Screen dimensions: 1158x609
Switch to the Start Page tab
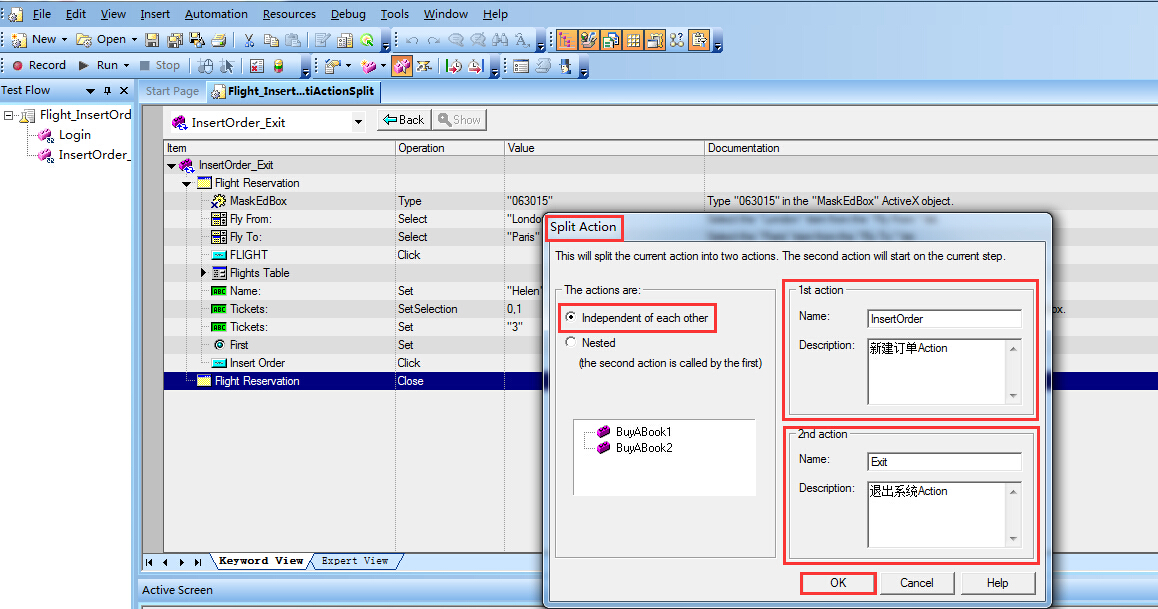pyautogui.click(x=172, y=91)
